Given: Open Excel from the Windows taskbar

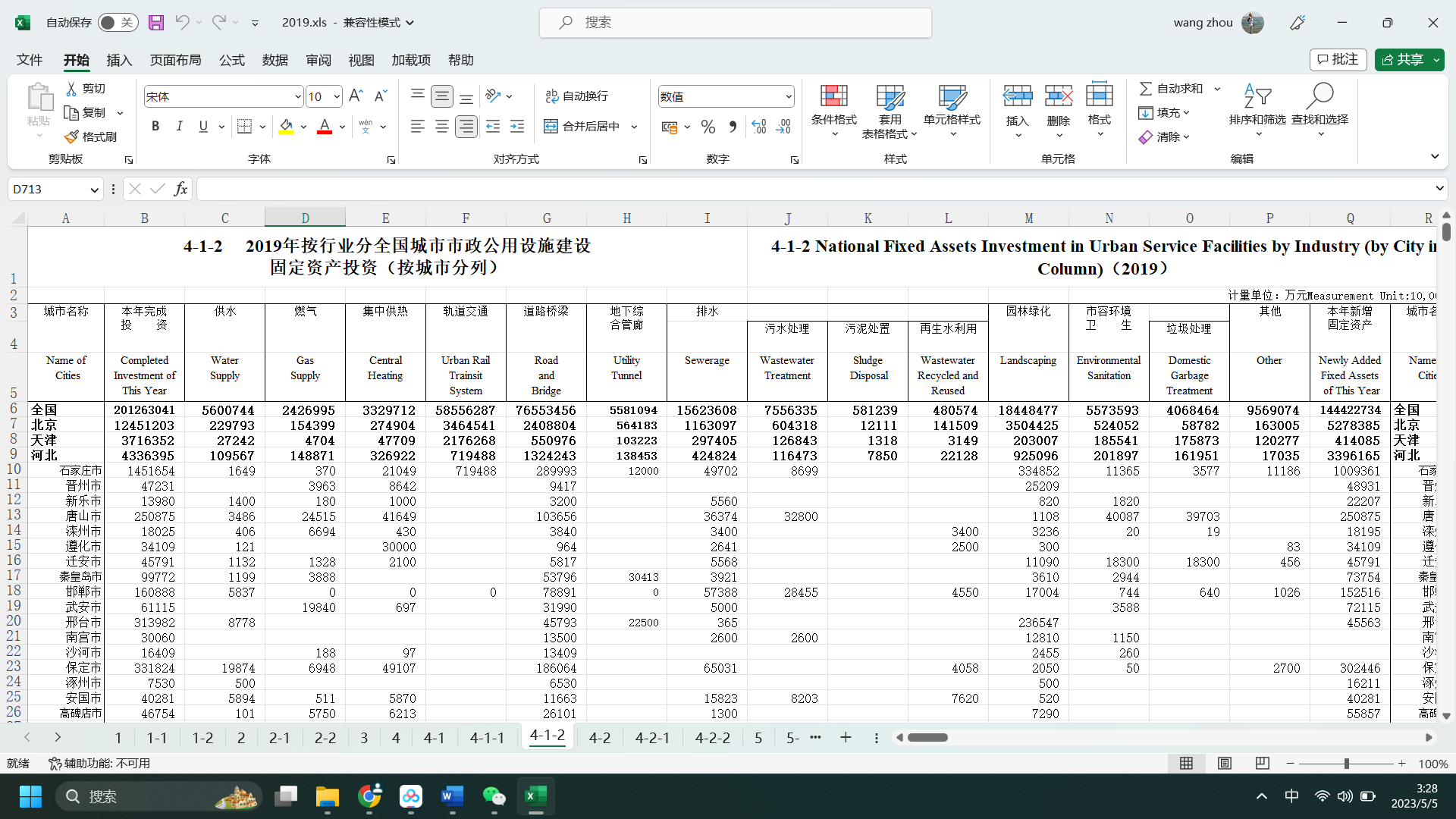Looking at the screenshot, I should 535,796.
